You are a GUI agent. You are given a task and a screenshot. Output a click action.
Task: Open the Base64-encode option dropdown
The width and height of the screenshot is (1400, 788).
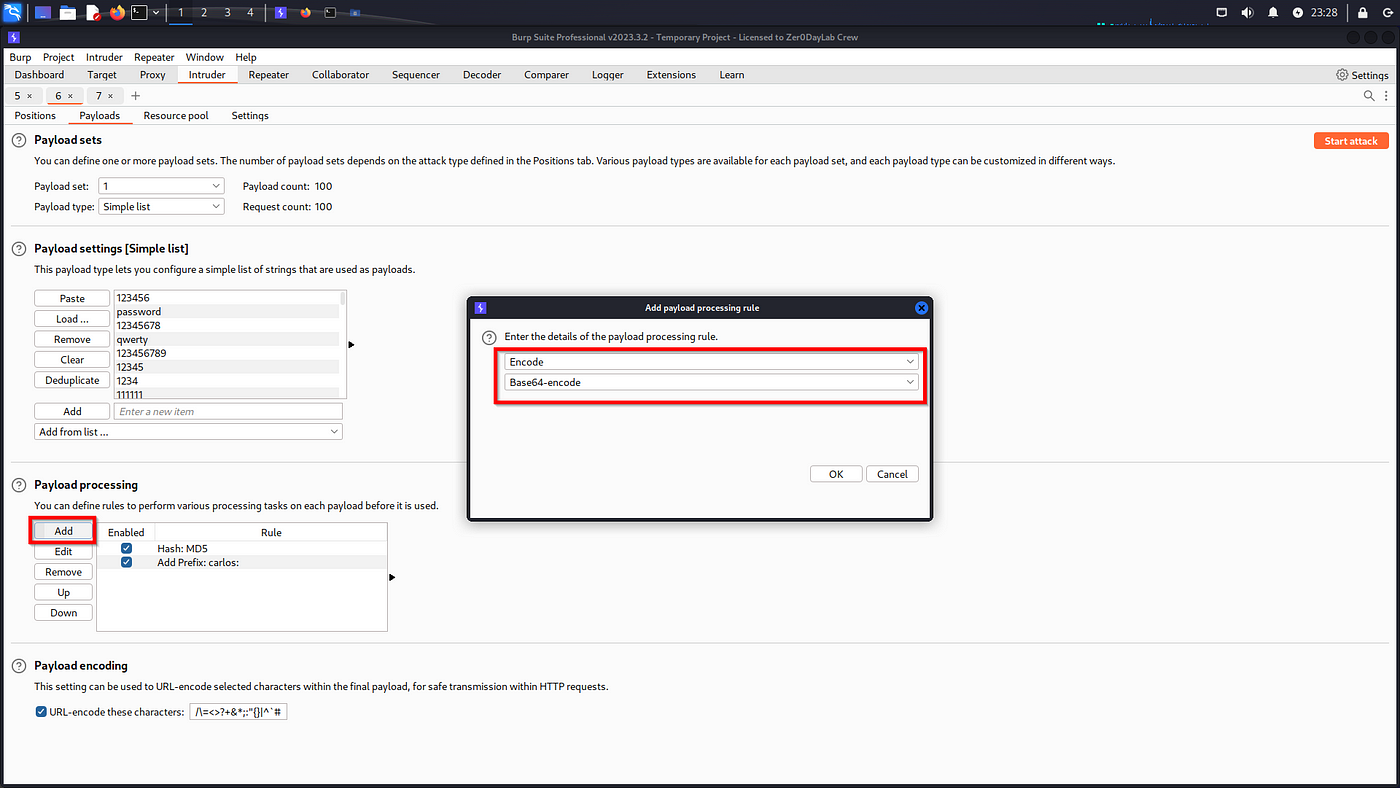pyautogui.click(x=712, y=382)
